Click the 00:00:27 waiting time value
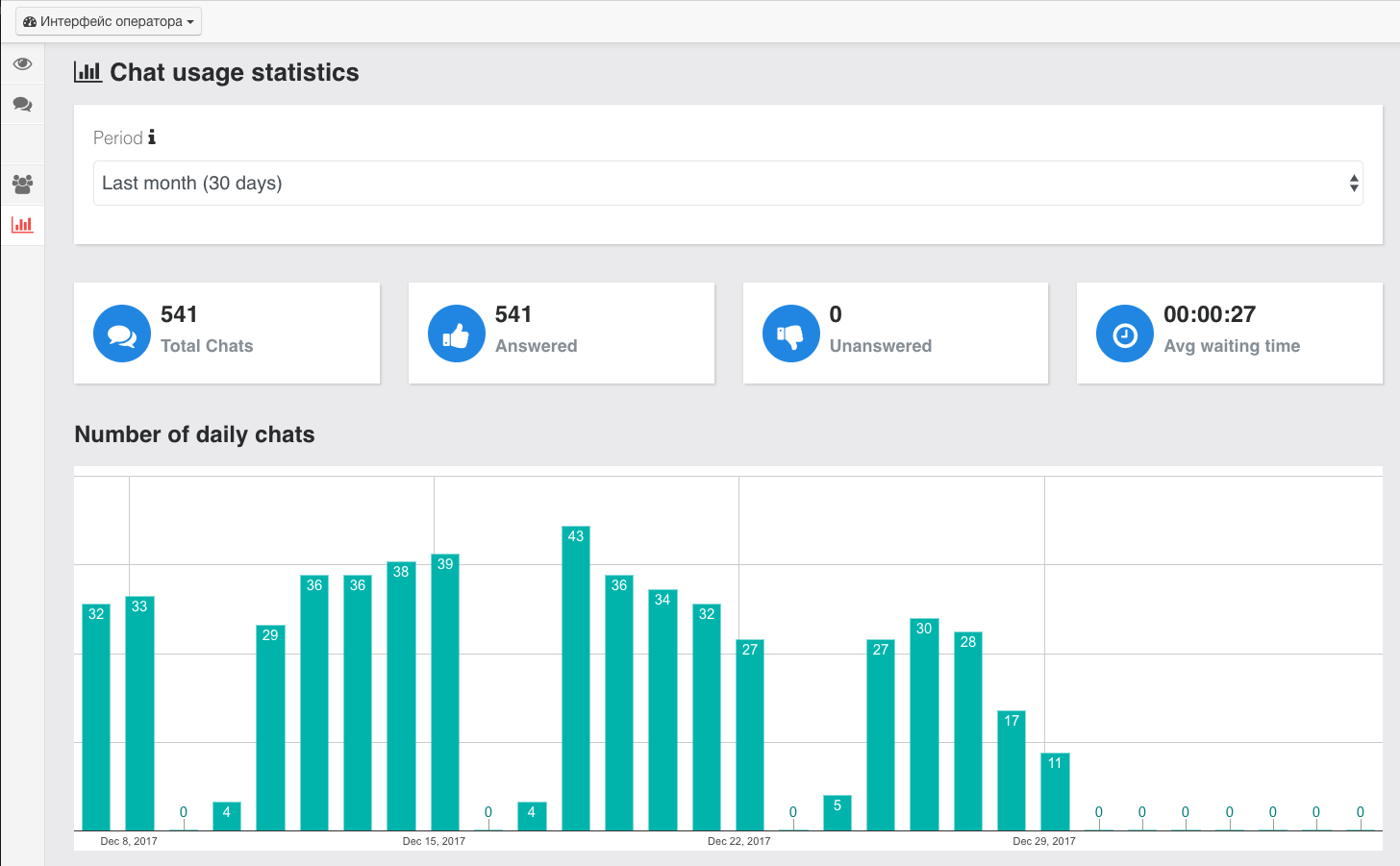 [1210, 314]
